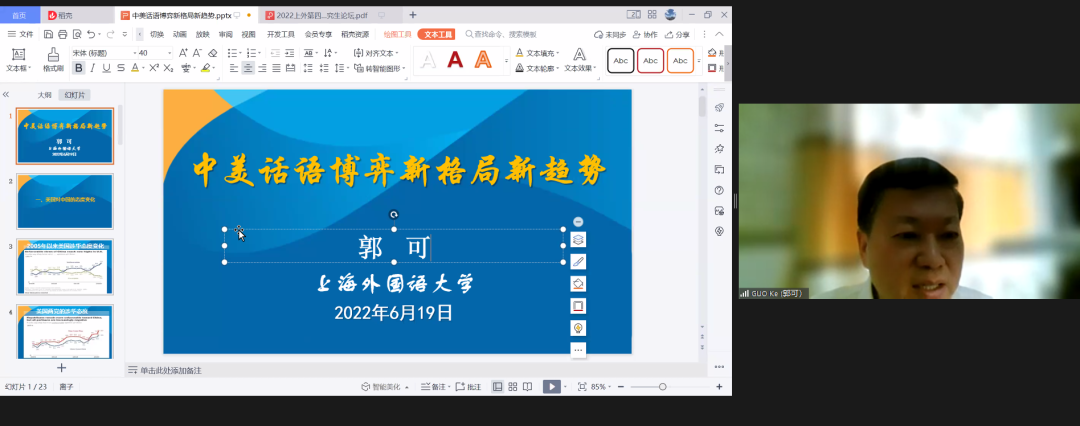Open the layers icon beside the text box
The width and height of the screenshot is (1080, 426).
[x=578, y=240]
